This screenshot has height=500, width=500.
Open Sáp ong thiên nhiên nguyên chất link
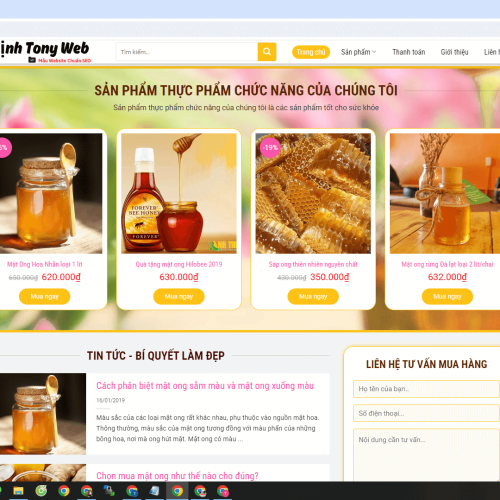tap(313, 264)
